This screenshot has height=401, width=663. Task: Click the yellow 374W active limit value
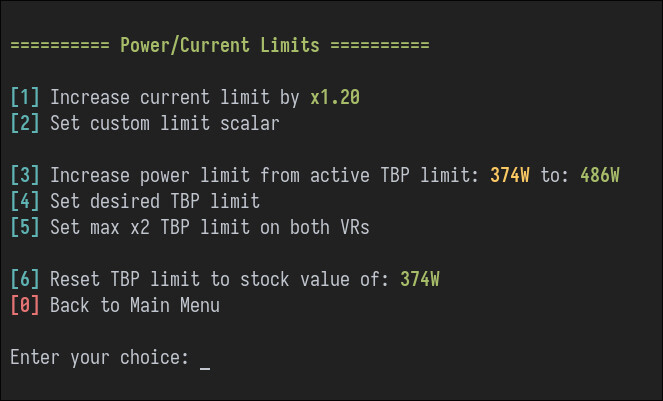510,176
